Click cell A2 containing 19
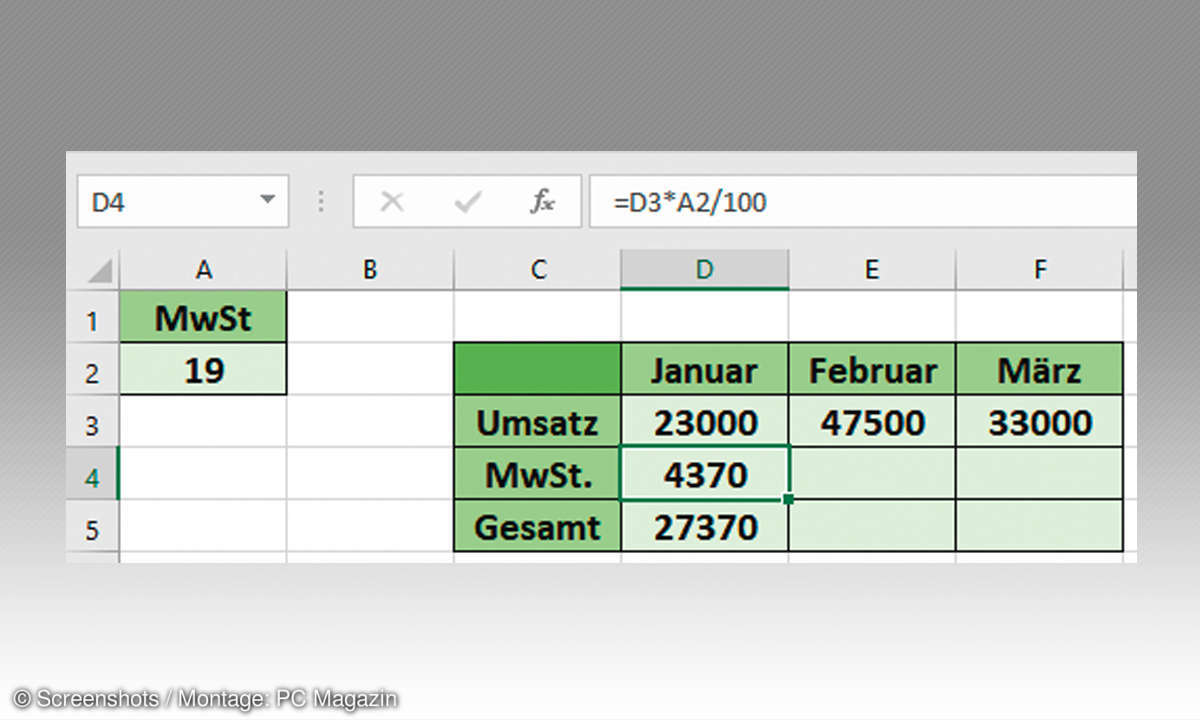Viewport: 1200px width, 720px height. 203,370
